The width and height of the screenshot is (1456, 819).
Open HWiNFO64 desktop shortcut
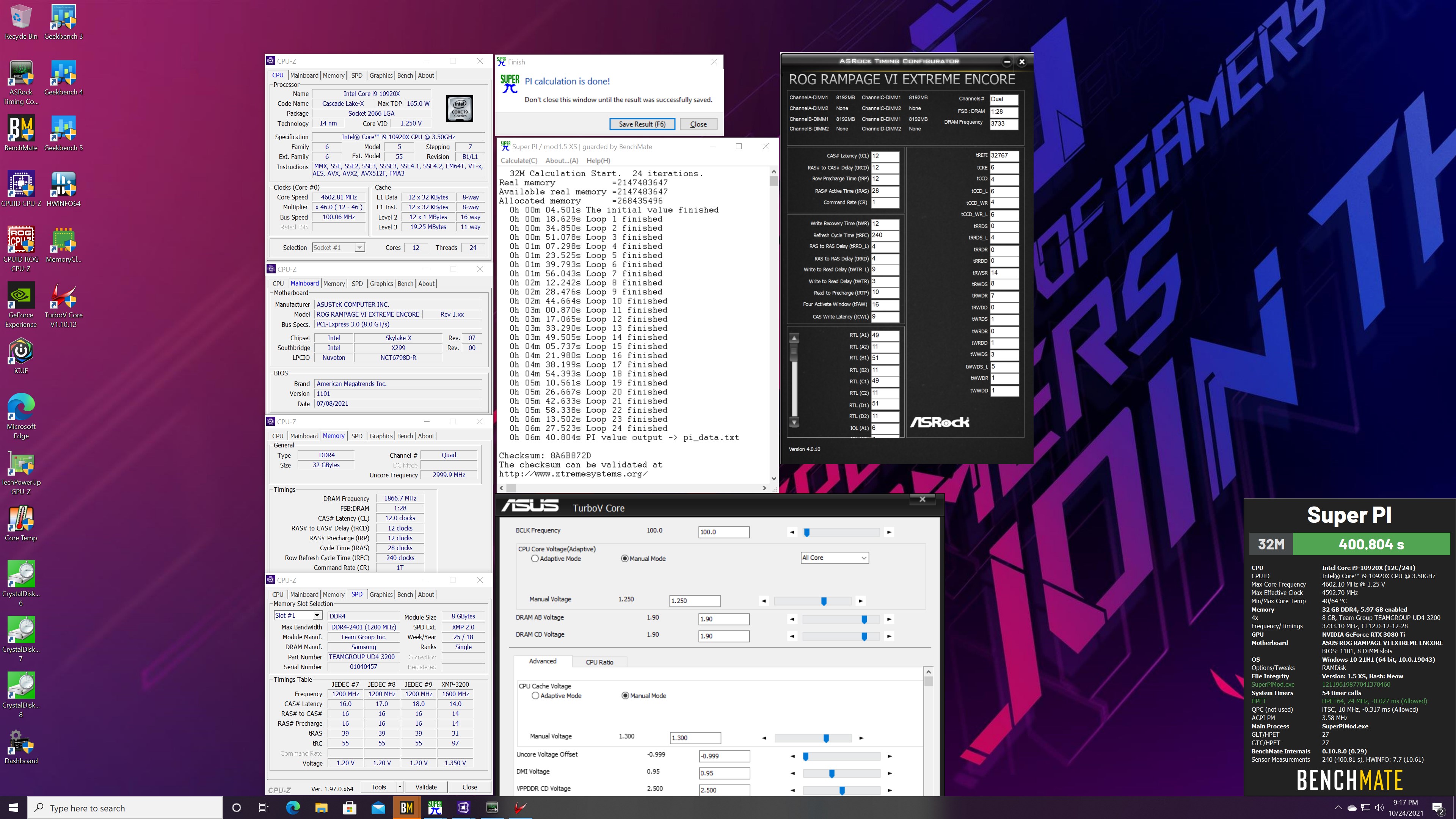tap(63, 189)
